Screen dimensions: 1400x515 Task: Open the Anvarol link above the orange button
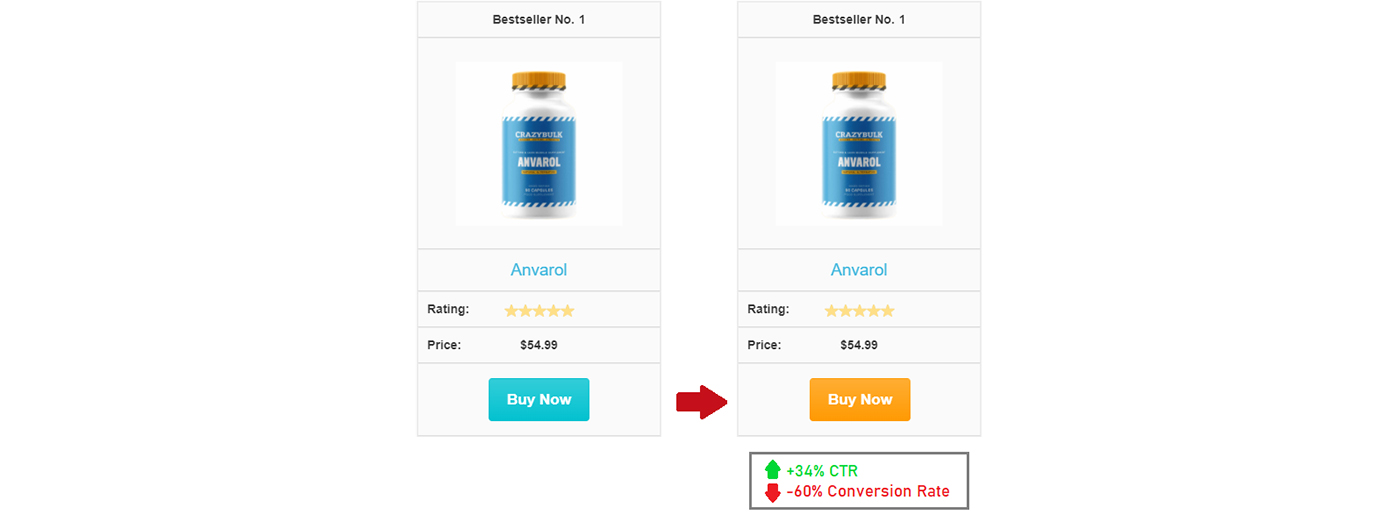point(859,270)
